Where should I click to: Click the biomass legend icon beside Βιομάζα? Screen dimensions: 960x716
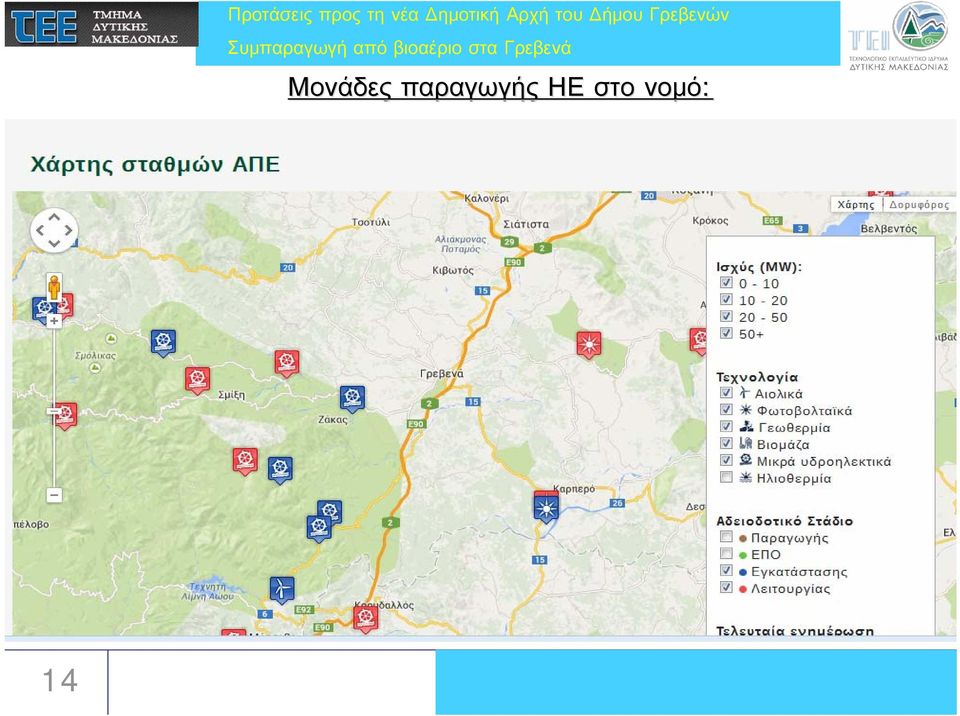pos(746,443)
